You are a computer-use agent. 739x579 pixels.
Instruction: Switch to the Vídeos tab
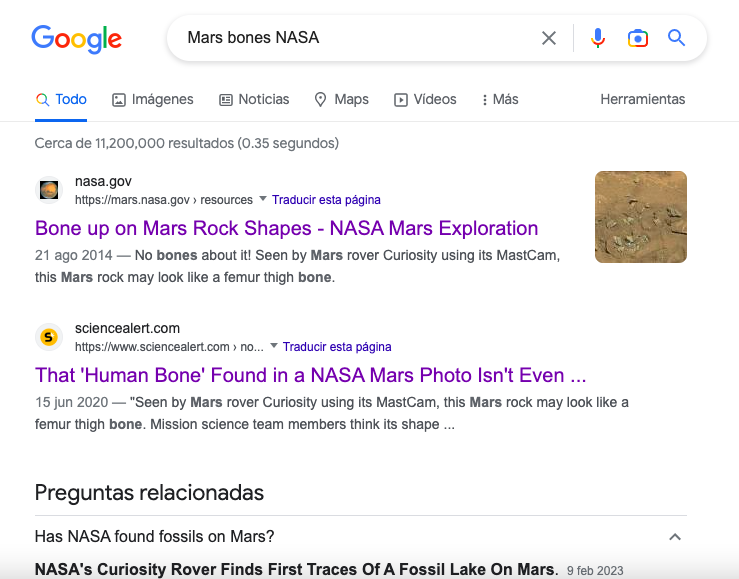click(425, 99)
